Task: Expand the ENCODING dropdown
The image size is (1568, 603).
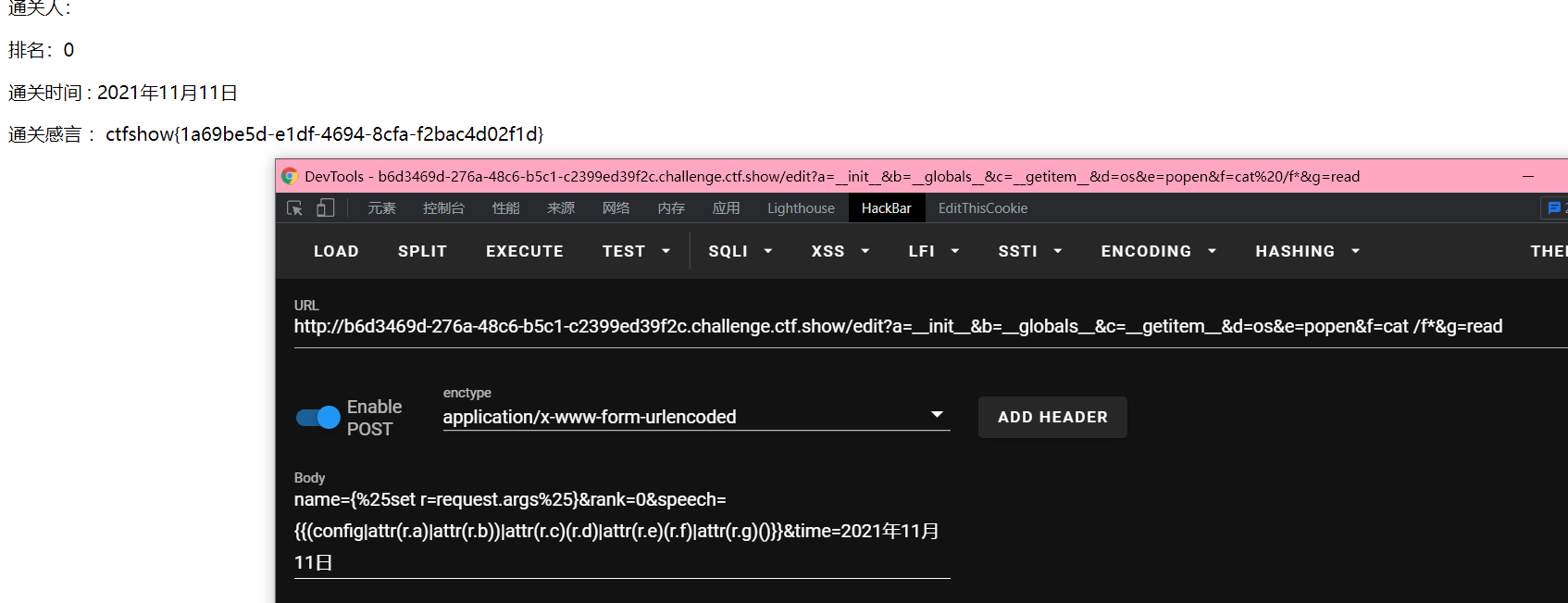Action: pos(1159,251)
